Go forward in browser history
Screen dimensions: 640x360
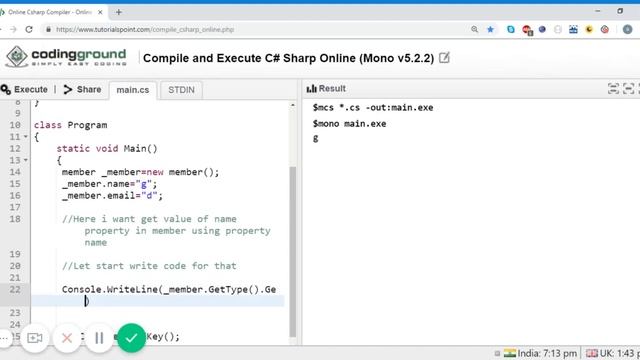click(13, 29)
